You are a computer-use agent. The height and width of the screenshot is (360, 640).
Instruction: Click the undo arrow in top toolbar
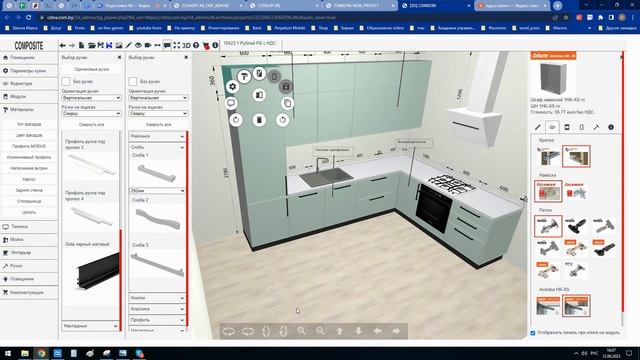[62, 45]
